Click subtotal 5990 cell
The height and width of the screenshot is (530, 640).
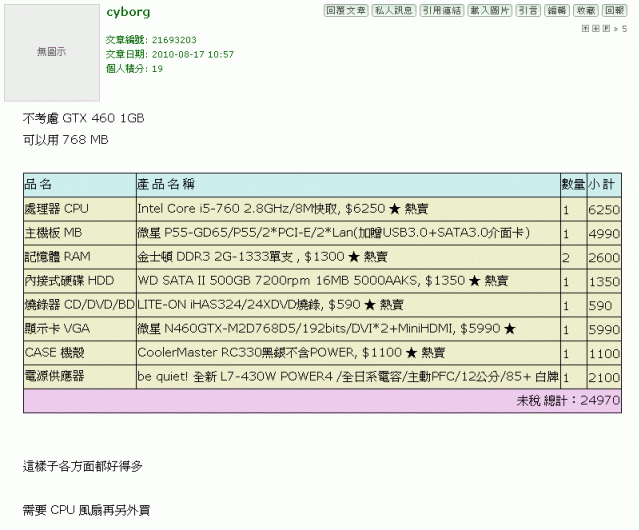point(604,330)
